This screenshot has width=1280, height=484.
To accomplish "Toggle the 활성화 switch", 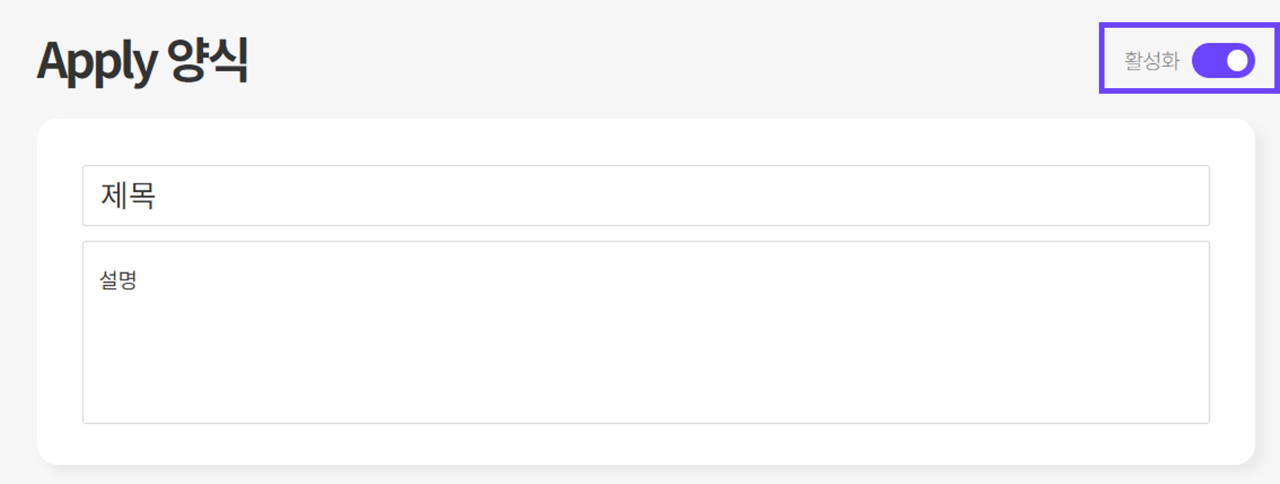I will (1223, 61).
